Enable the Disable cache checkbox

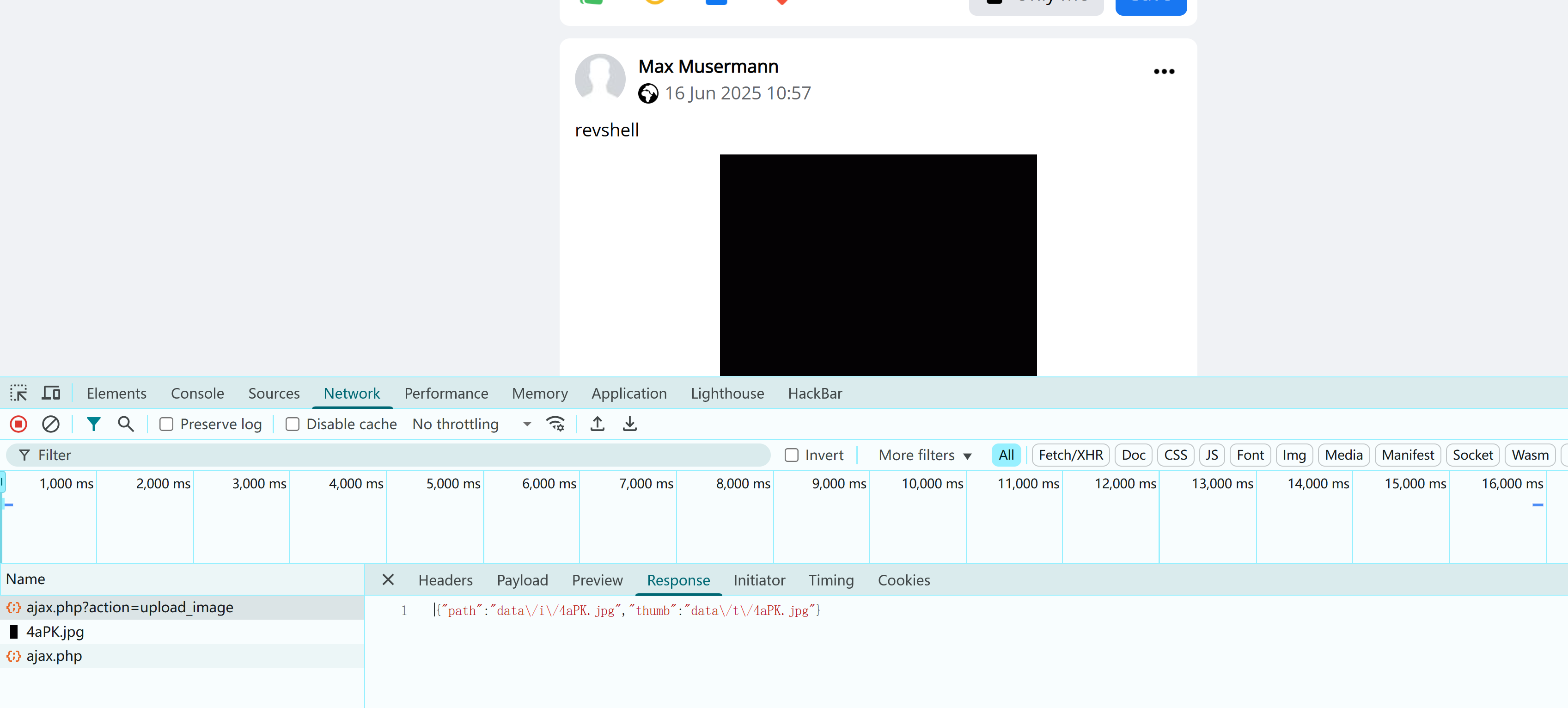[292, 424]
